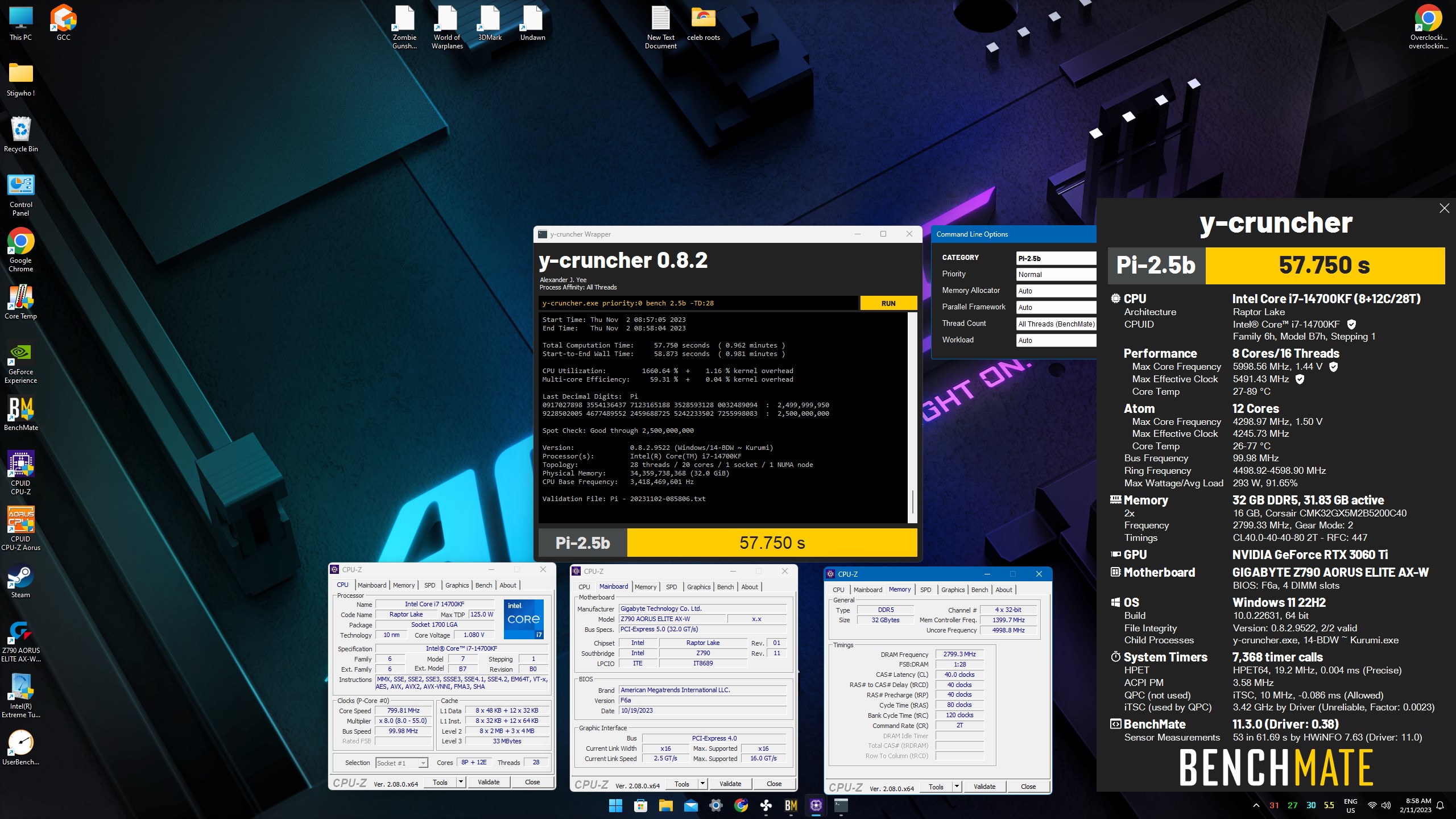The height and width of the screenshot is (819, 1456).
Task: Click the yellow RUN button in y-cruncher
Action: click(888, 303)
